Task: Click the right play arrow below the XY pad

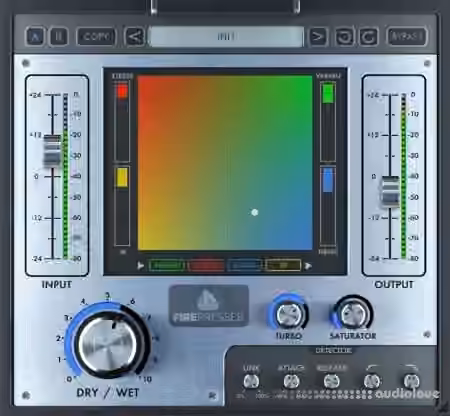Action: tap(308, 266)
